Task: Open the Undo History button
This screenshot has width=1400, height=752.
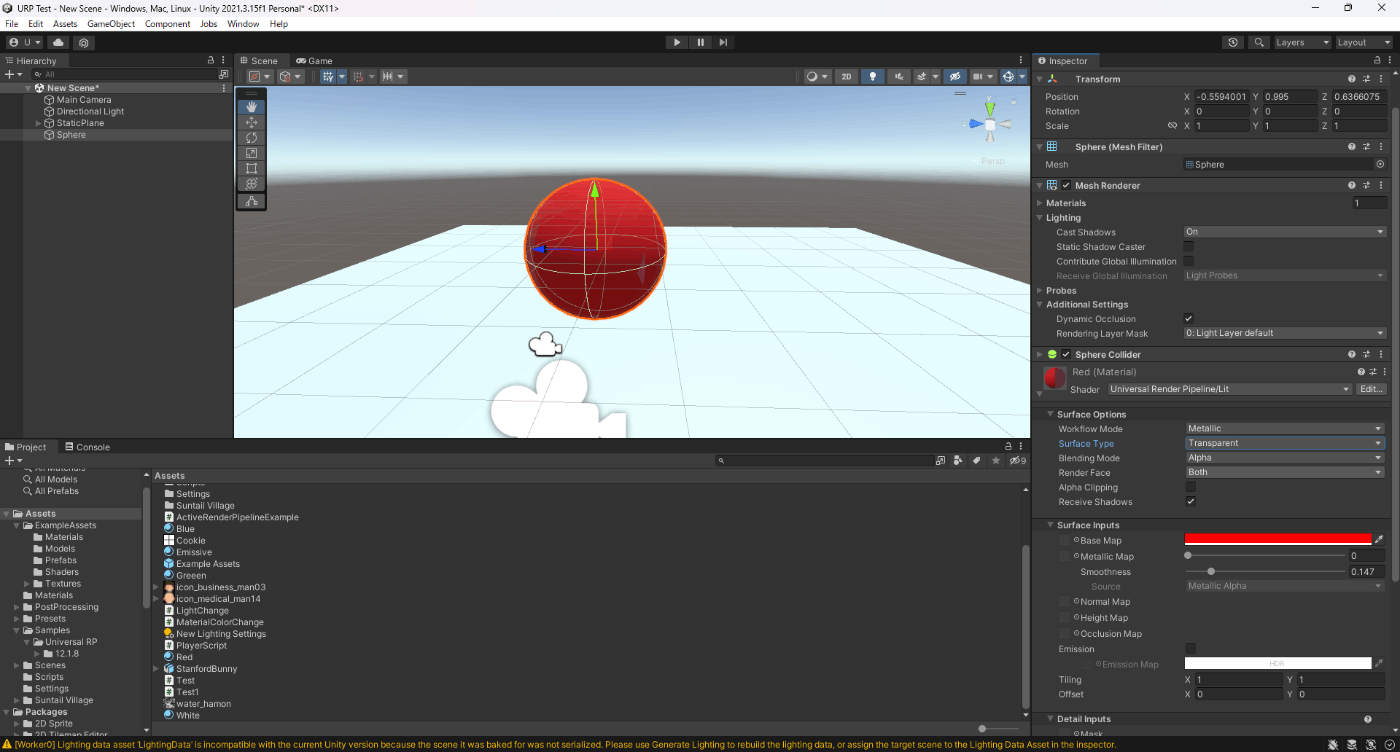Action: [1233, 43]
